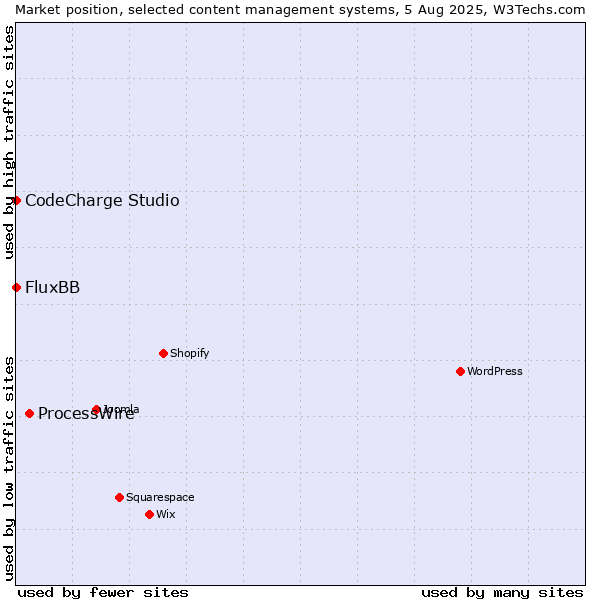Click the CodeCharge Studio red data point
Screen dimensions: 600x600
pyautogui.click(x=16, y=201)
